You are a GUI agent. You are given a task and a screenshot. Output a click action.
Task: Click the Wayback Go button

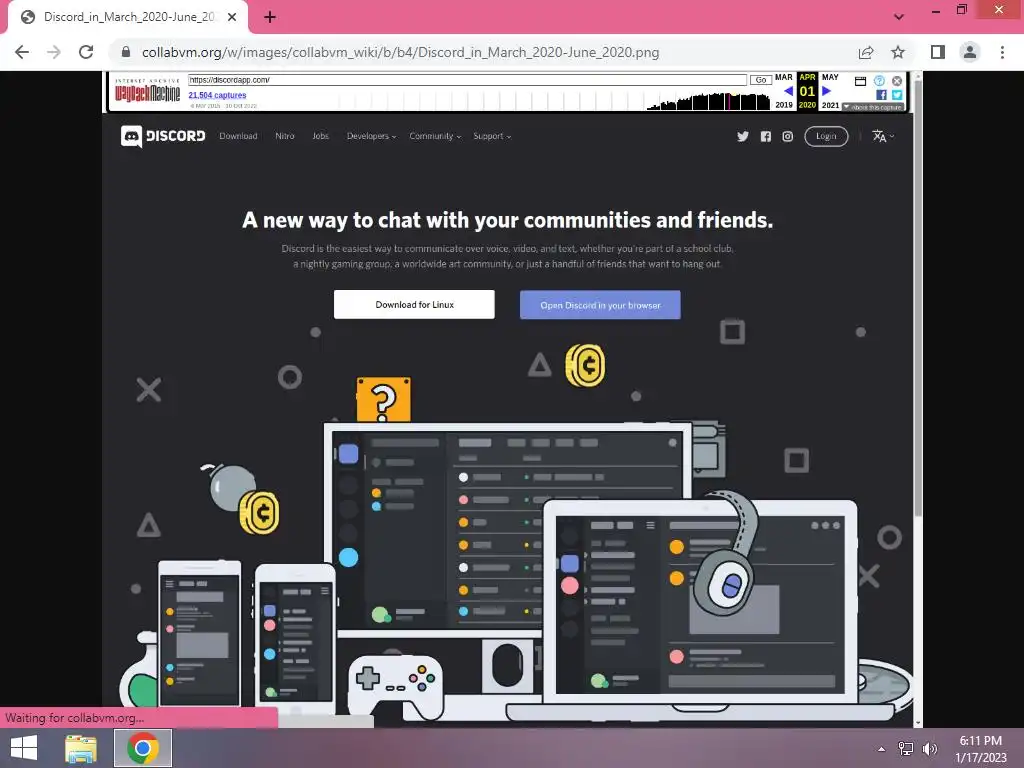click(761, 80)
